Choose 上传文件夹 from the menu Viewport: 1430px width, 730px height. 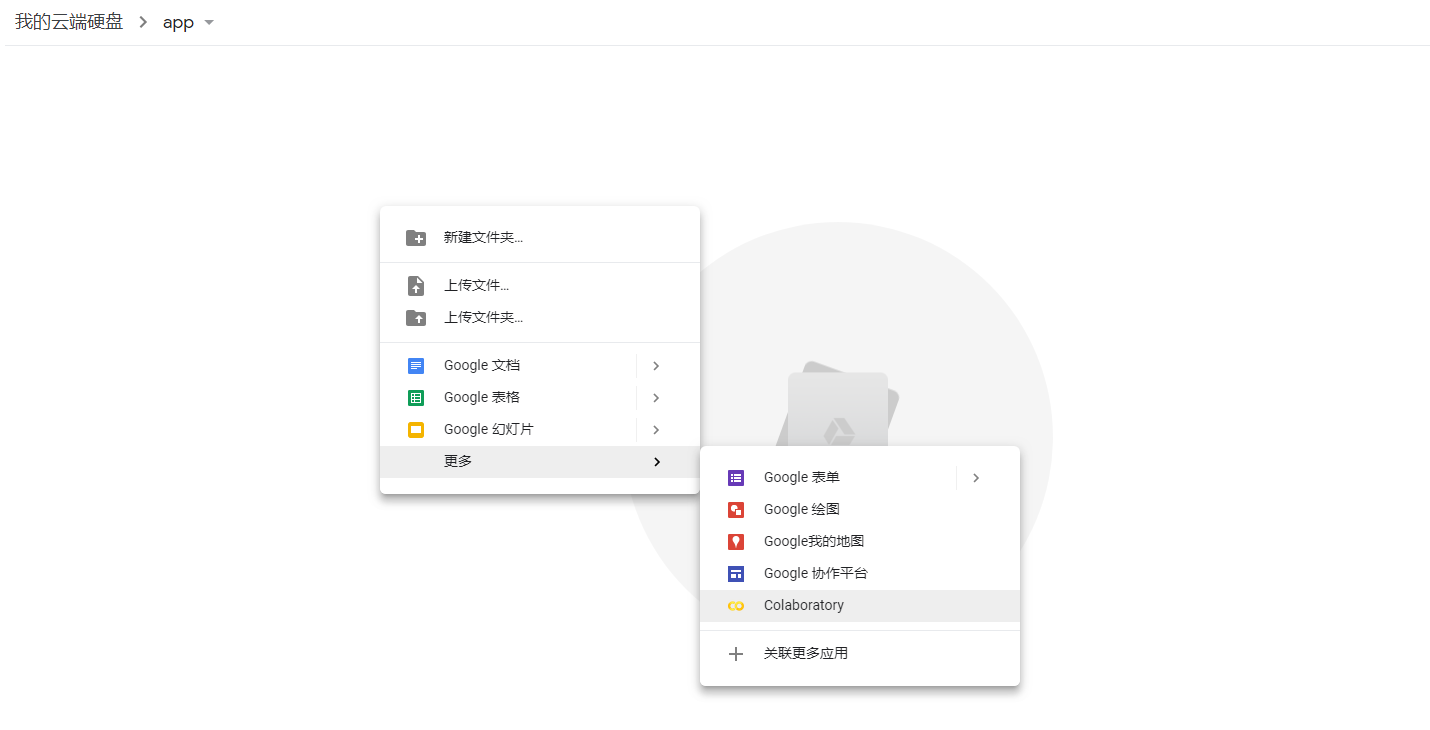click(x=483, y=316)
